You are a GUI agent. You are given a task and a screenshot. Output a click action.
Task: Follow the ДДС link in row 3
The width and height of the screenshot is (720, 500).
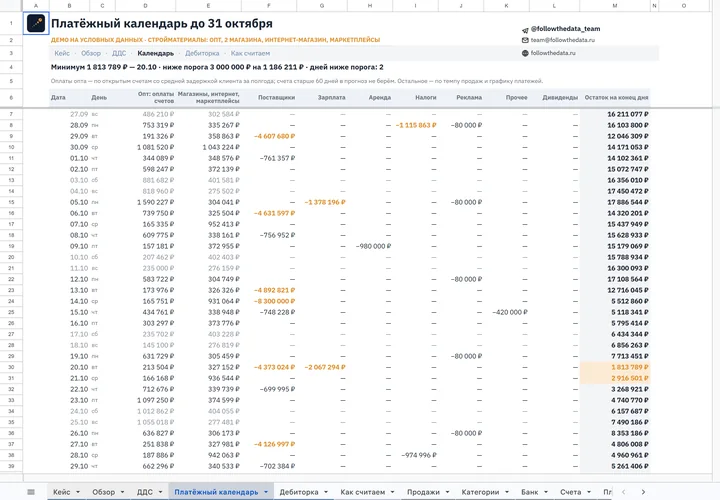point(119,53)
